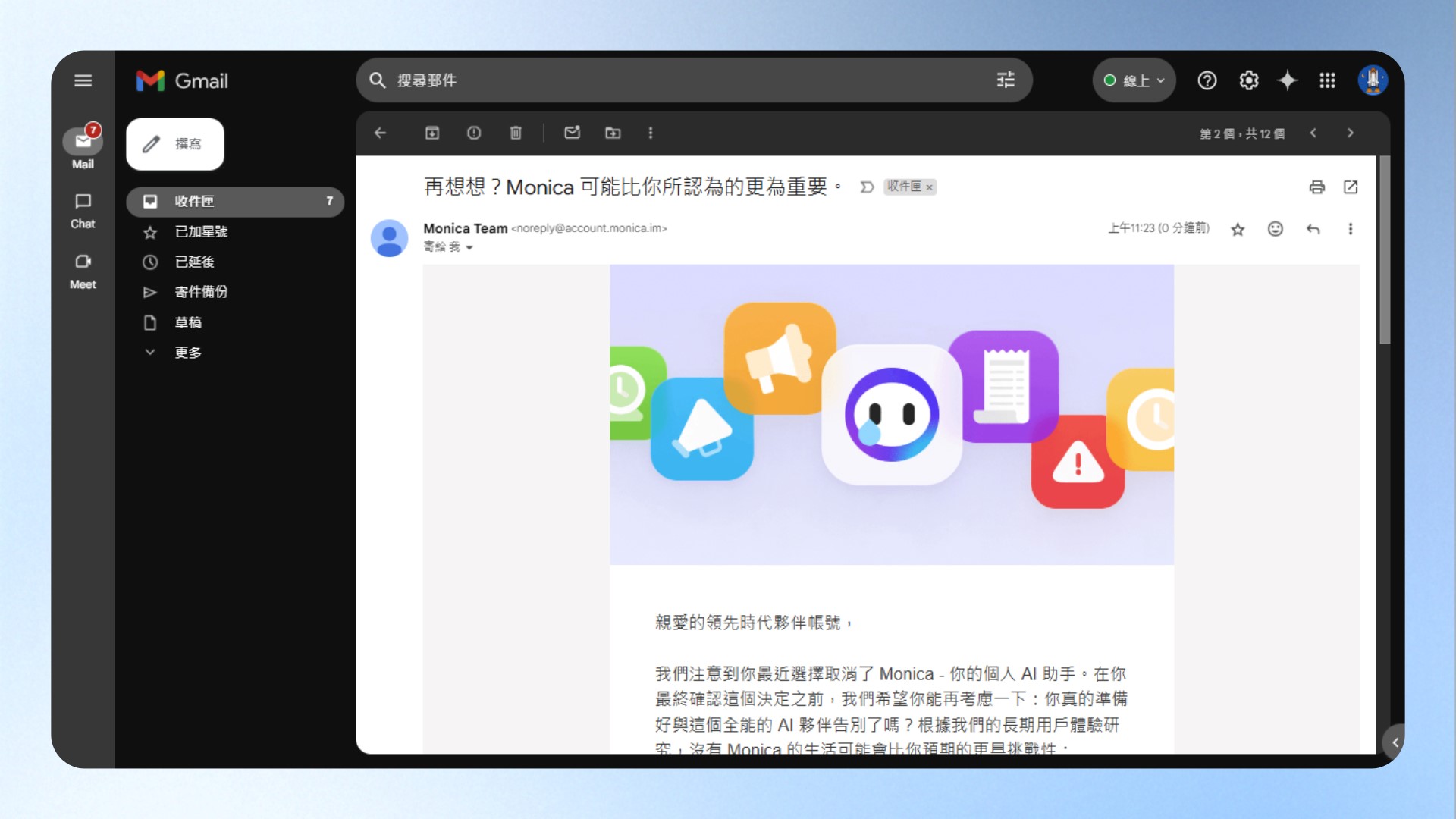Delete the email with the trash icon

point(516,133)
